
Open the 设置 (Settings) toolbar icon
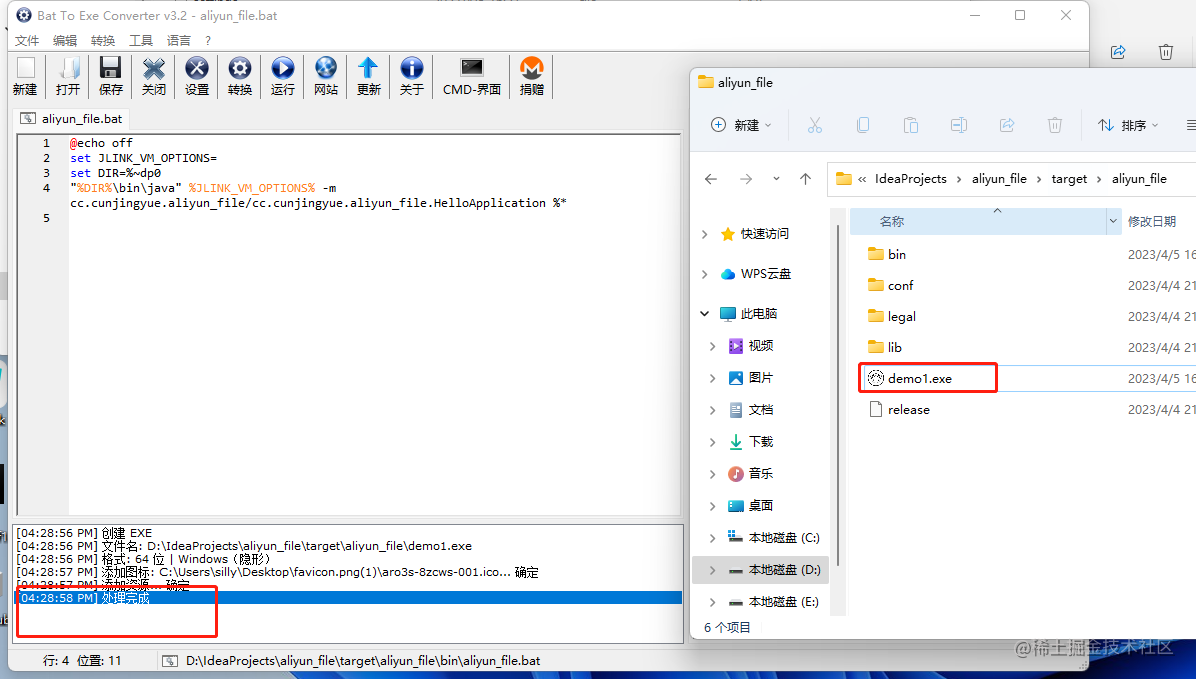point(196,77)
